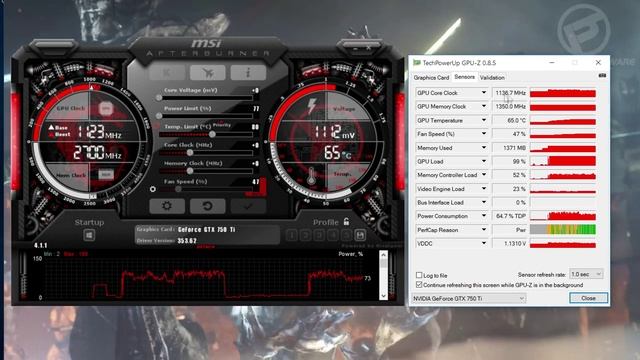The width and height of the screenshot is (640, 360).
Task: Click the Memory Clock slider handle
Action: (190, 171)
